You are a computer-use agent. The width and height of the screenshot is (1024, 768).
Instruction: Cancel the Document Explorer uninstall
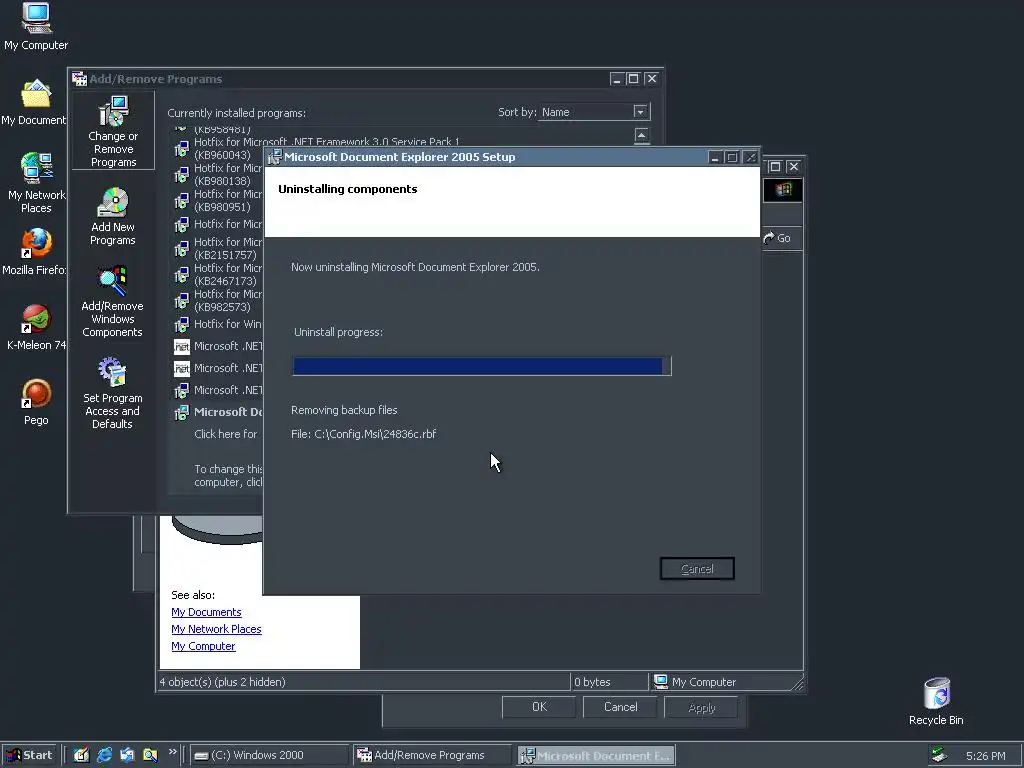click(x=697, y=569)
